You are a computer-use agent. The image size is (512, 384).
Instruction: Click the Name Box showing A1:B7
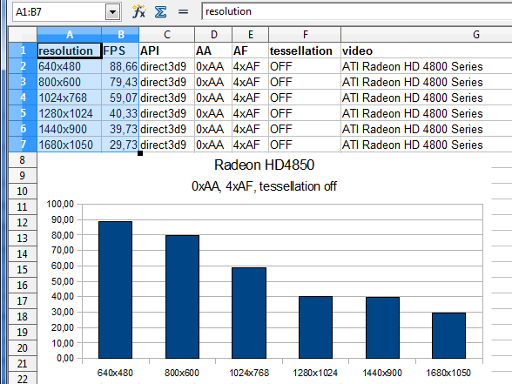[59, 12]
